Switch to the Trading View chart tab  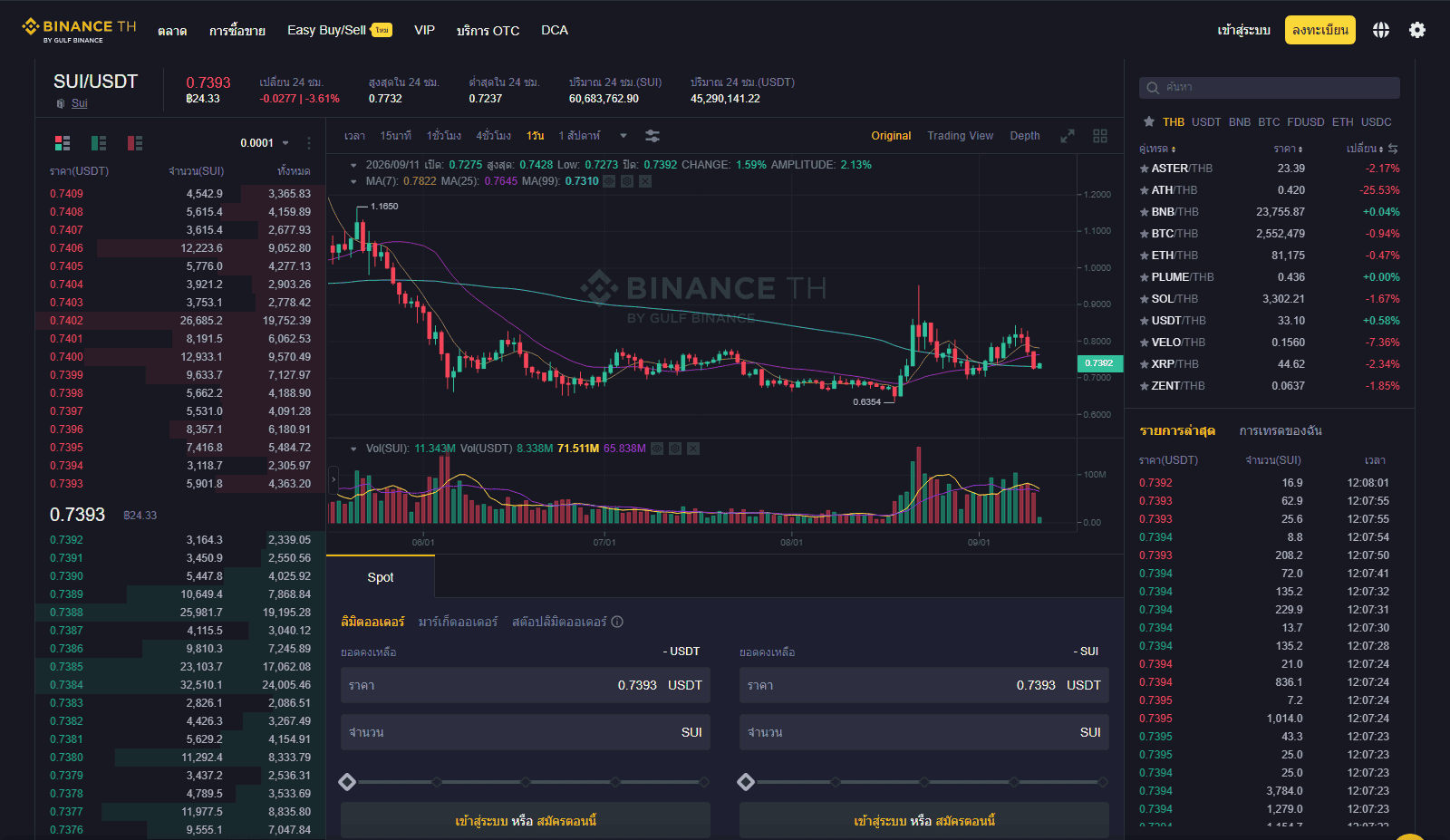pyautogui.click(x=960, y=136)
